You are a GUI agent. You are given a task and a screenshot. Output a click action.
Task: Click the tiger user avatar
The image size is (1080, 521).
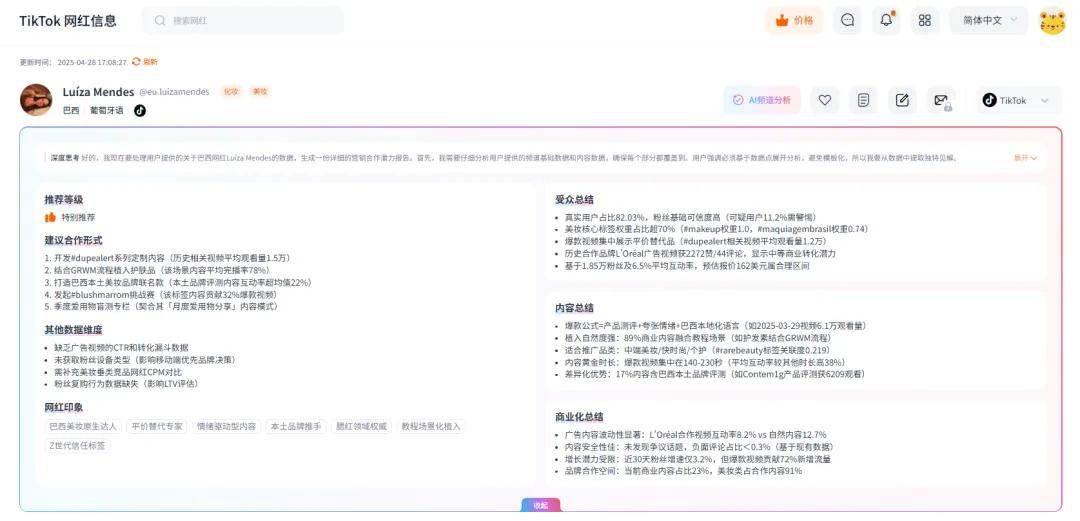pos(1052,21)
